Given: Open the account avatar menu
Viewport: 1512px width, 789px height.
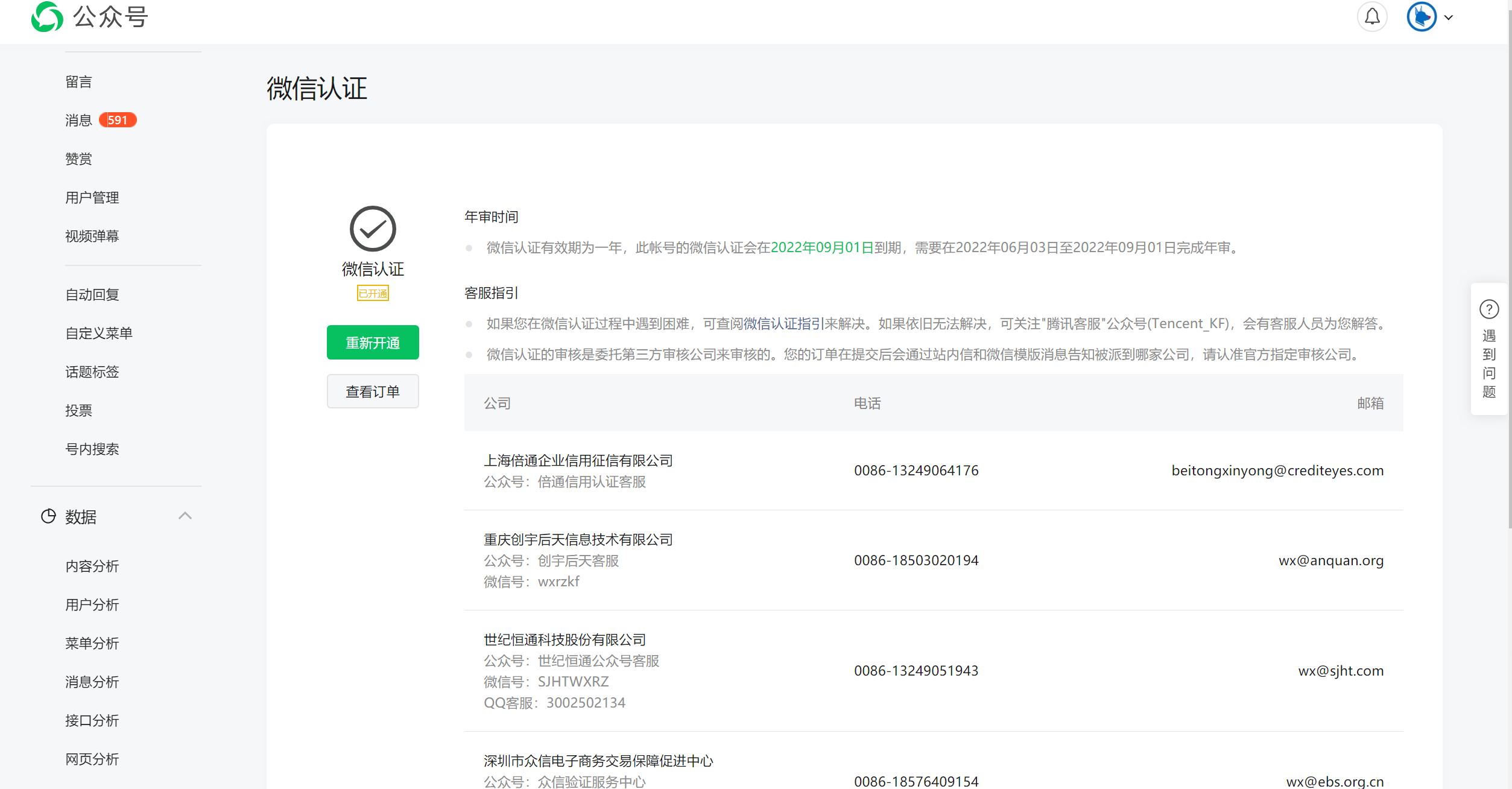Looking at the screenshot, I should (1422, 17).
